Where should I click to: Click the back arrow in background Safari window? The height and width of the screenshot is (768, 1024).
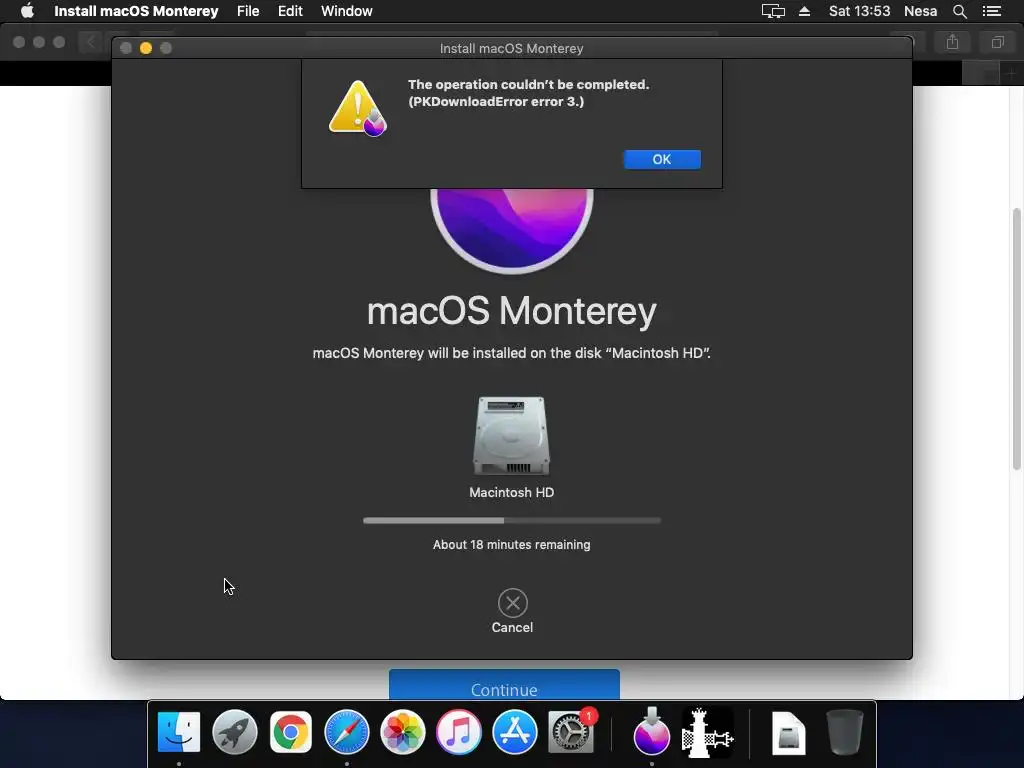click(x=91, y=42)
